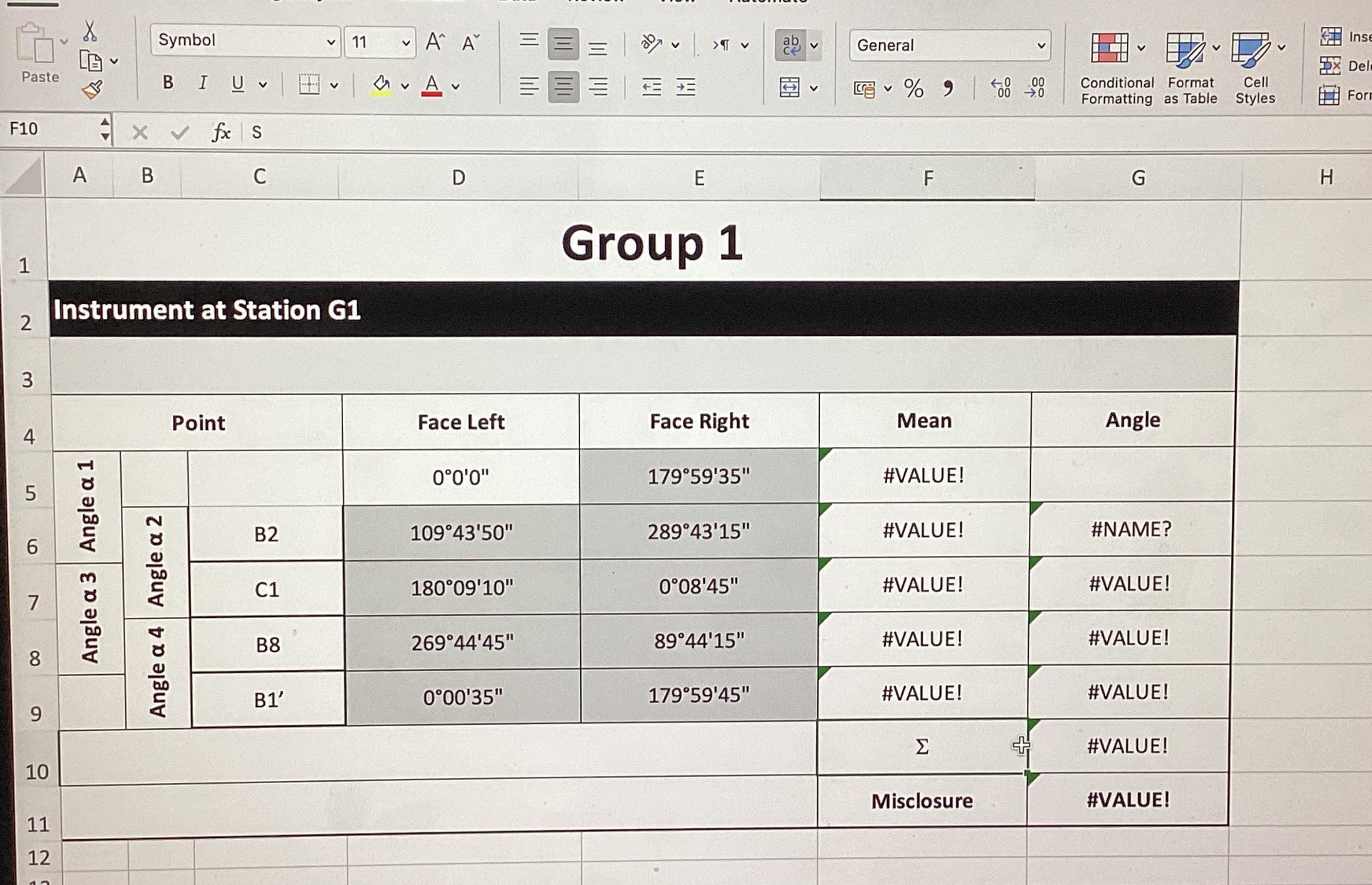
Task: Click the Copy icon
Action: (x=91, y=60)
